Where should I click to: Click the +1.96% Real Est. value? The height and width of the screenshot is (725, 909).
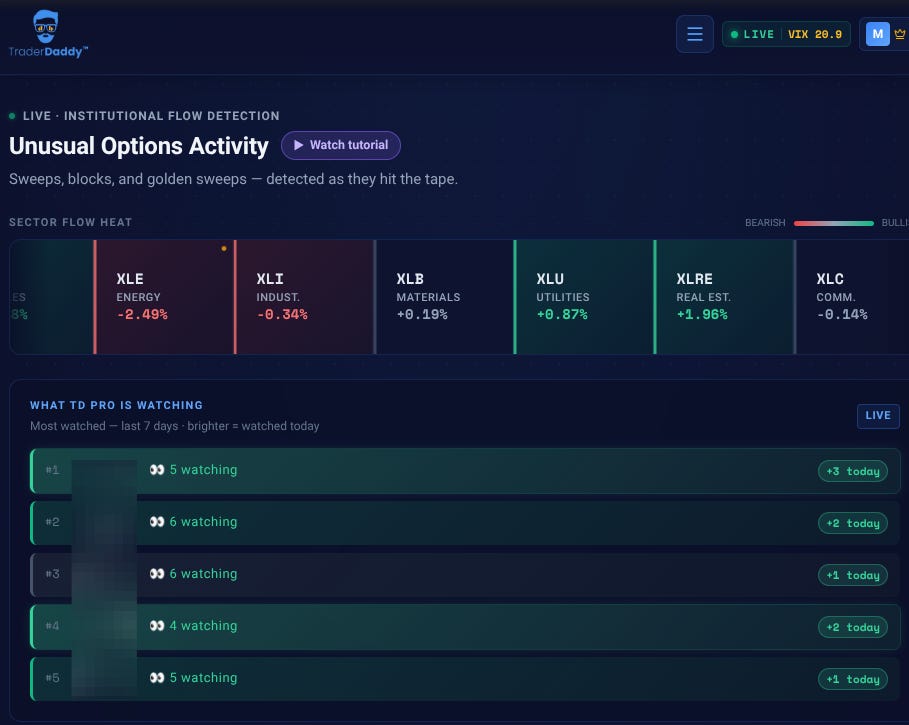click(x=702, y=315)
